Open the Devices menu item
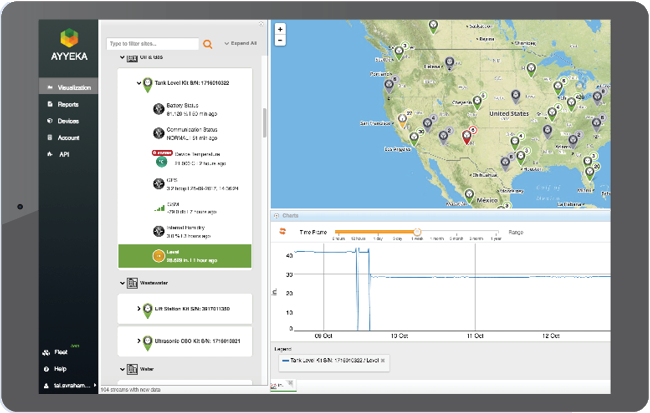Image resolution: width=650 pixels, height=413 pixels. point(68,121)
